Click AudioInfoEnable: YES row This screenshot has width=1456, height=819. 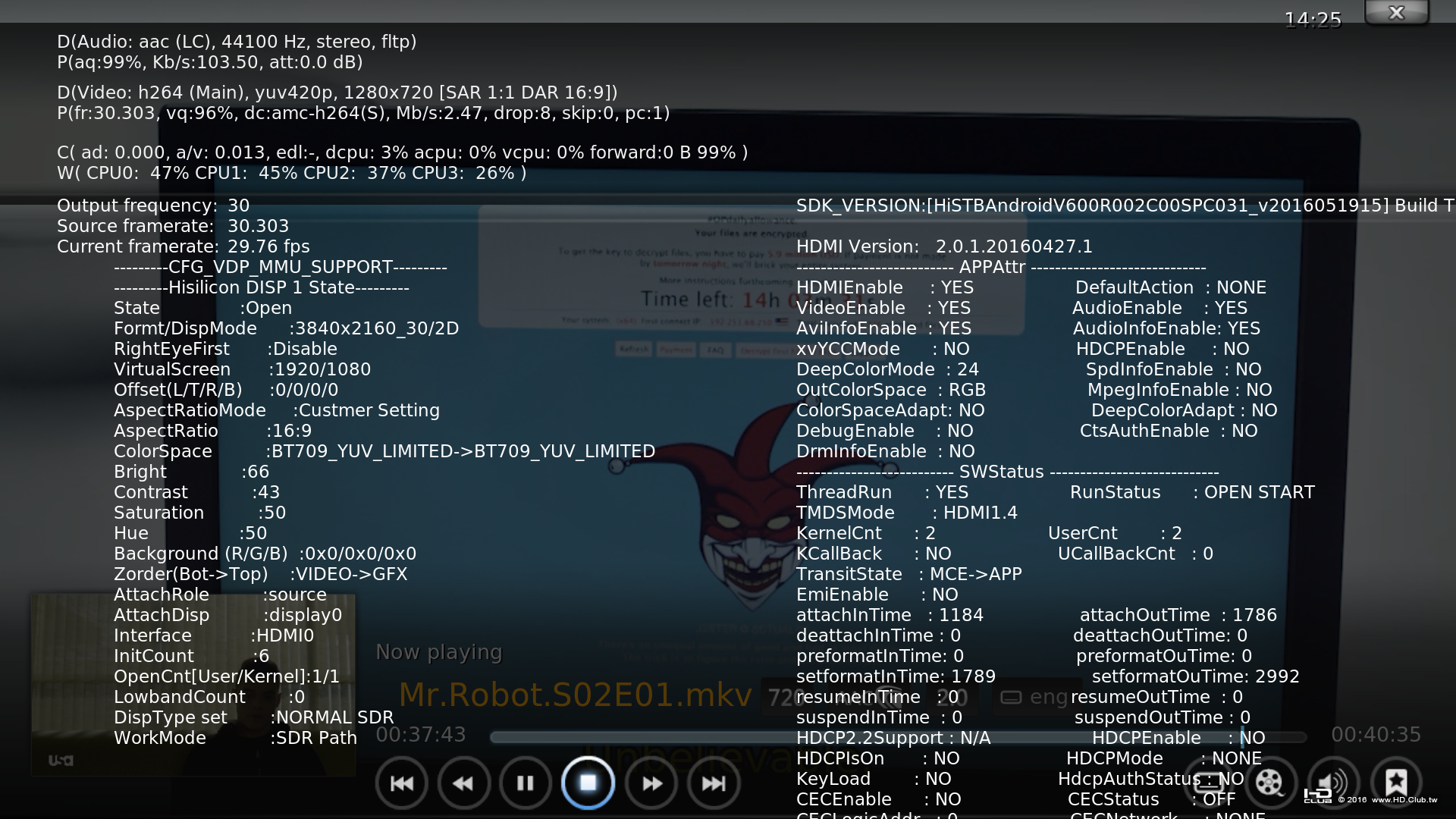pyautogui.click(x=1166, y=328)
